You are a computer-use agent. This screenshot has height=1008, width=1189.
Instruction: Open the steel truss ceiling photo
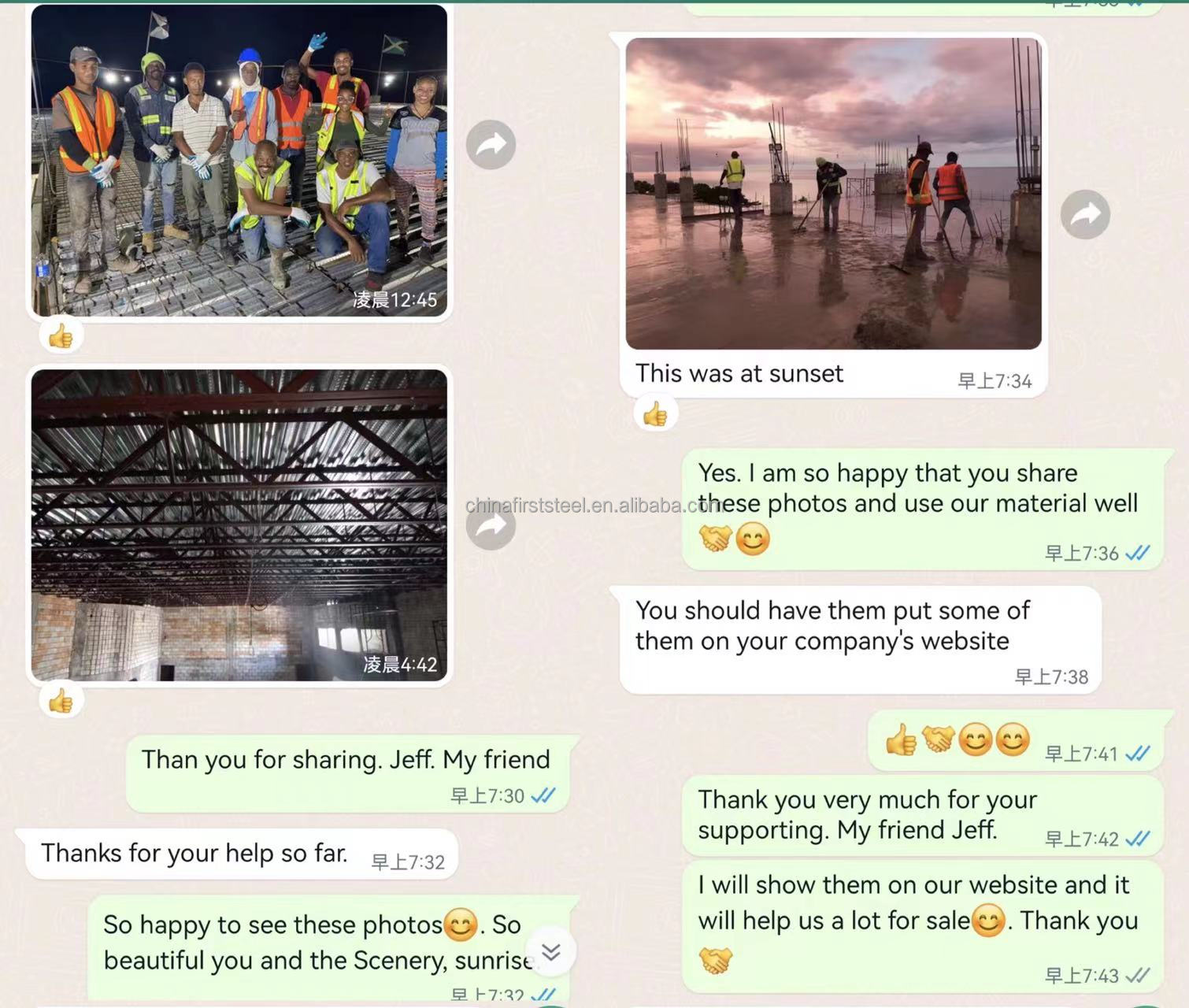click(x=239, y=525)
